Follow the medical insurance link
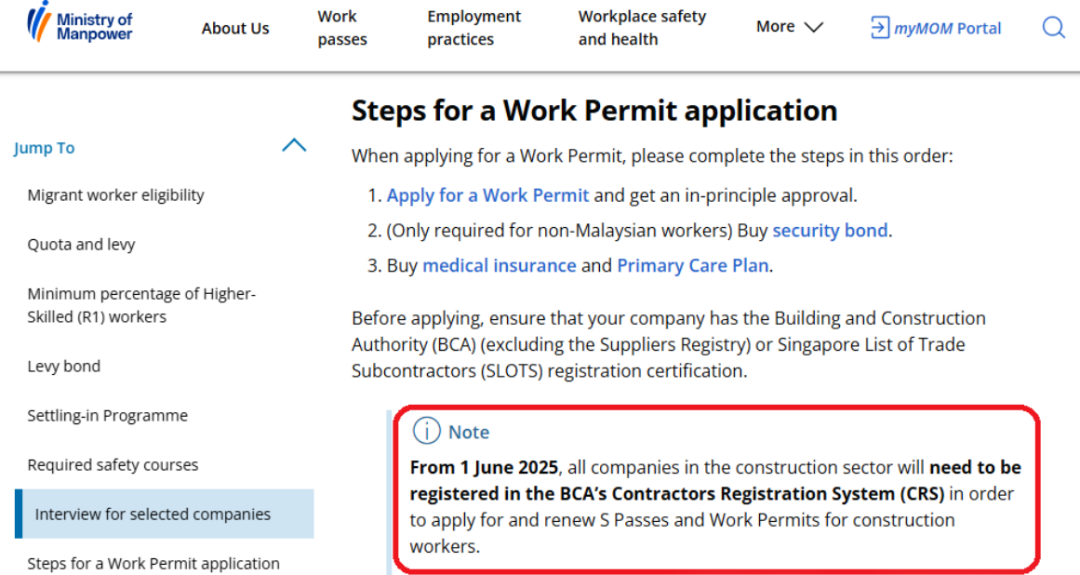This screenshot has height=575, width=1080. [499, 266]
